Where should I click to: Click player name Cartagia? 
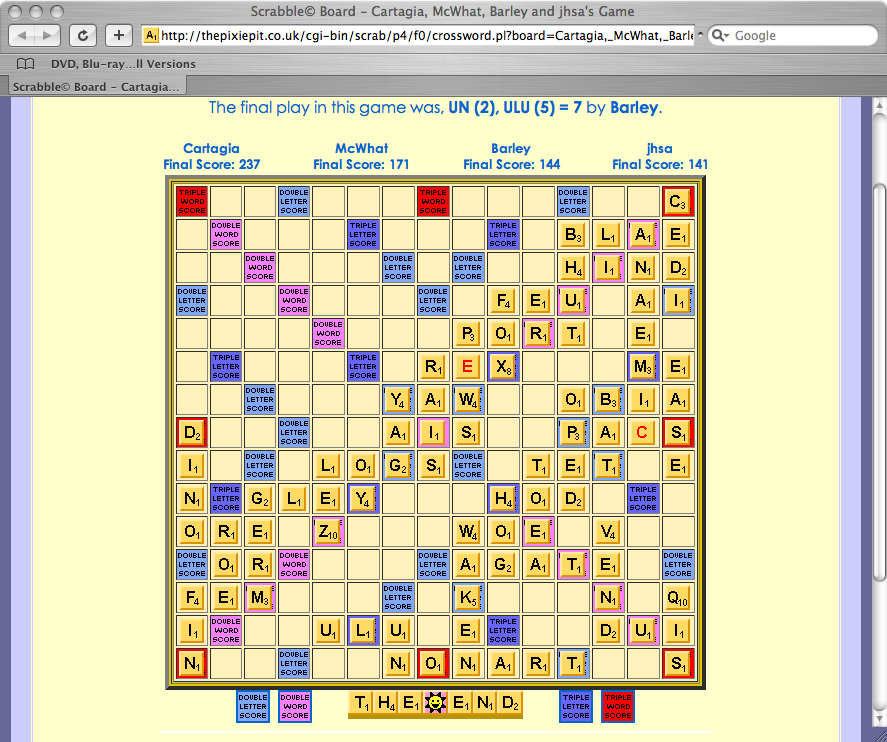tap(211, 149)
